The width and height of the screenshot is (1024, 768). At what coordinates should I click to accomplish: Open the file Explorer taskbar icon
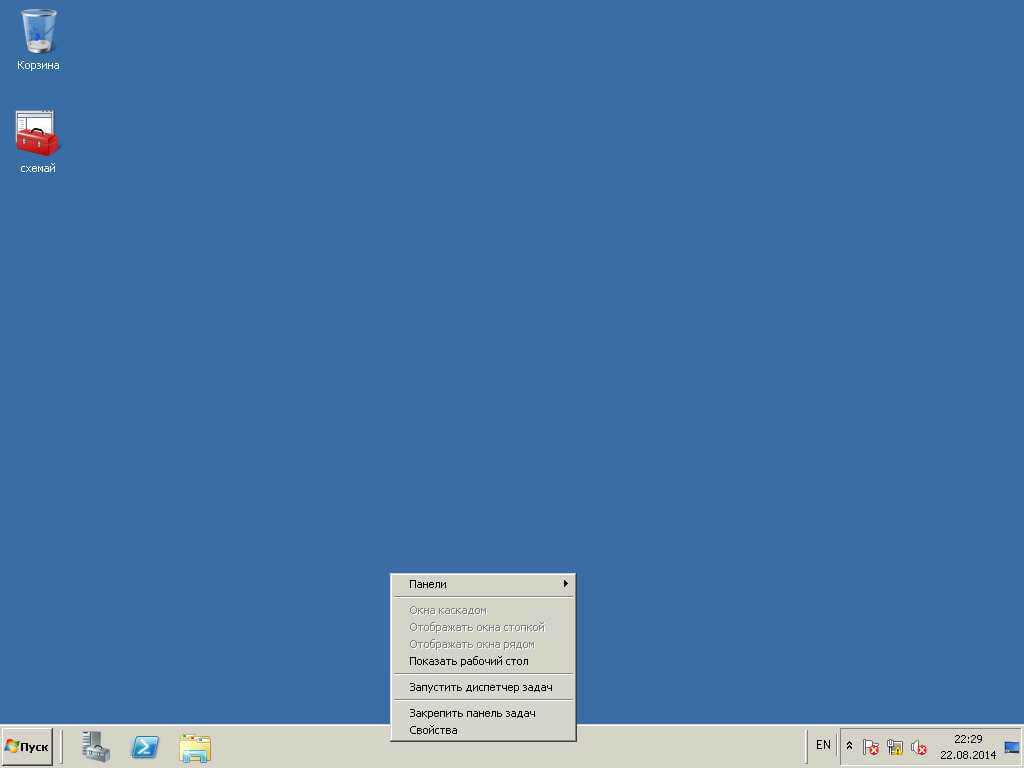tap(195, 746)
